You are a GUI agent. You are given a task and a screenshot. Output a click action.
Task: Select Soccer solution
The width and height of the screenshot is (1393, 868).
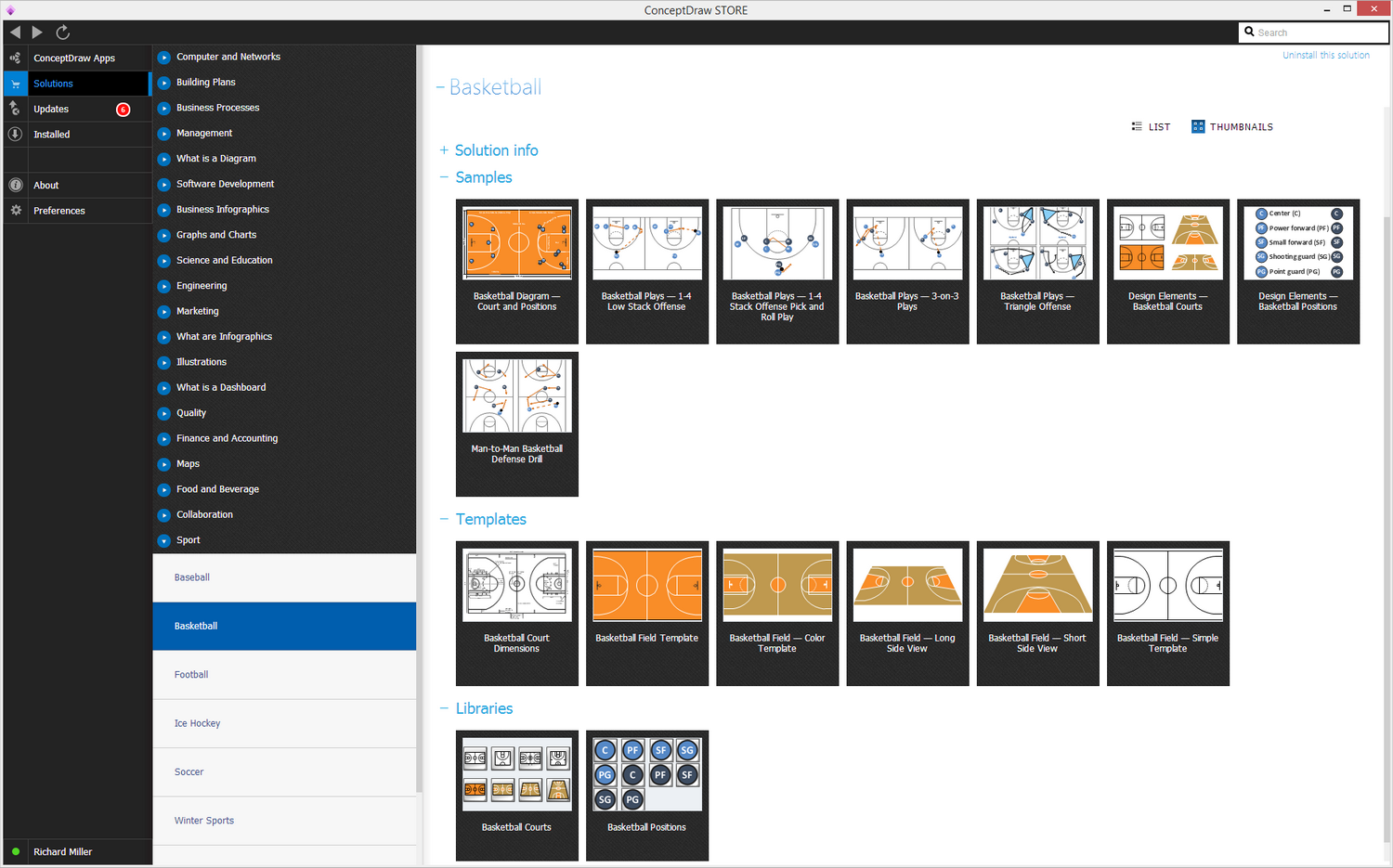pyautogui.click(x=284, y=772)
